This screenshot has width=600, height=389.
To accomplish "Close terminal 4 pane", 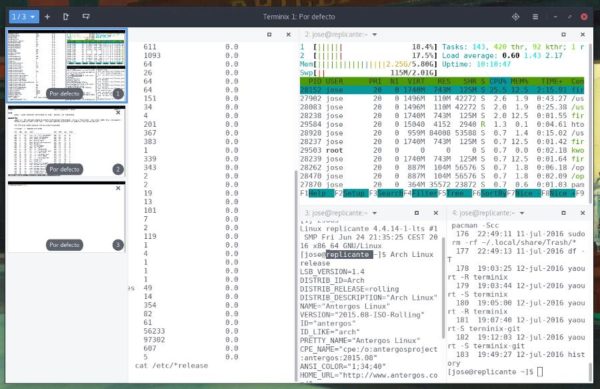I will (583, 213).
